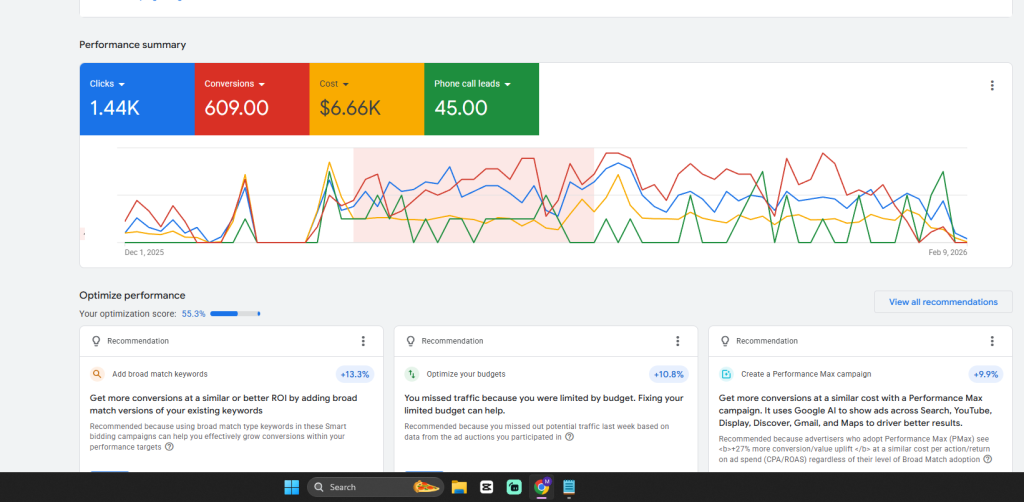Click the +13.3% score uplift badge
This screenshot has height=502, width=1024.
(x=354, y=374)
